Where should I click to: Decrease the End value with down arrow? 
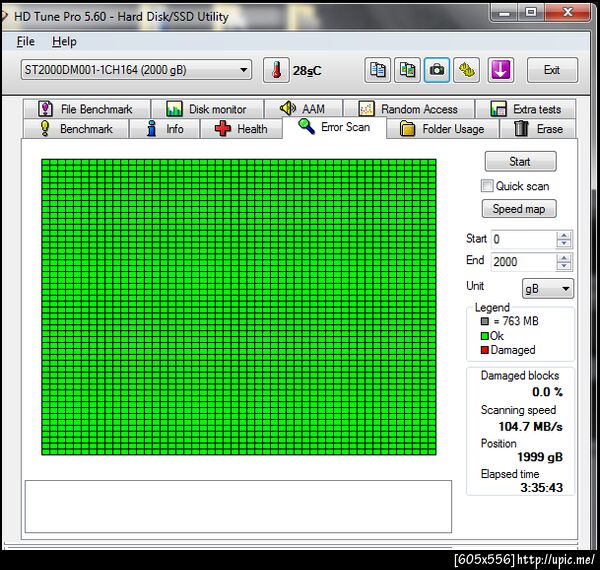point(563,266)
